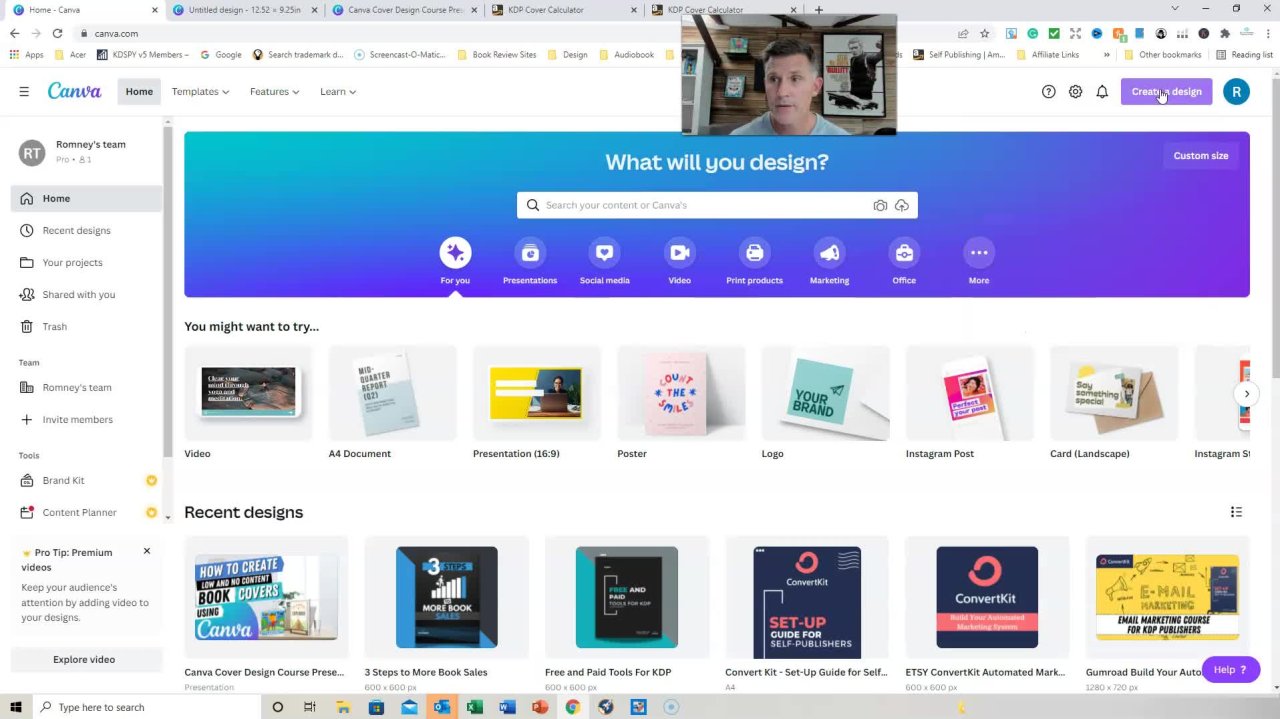Open Chrome from the Windows taskbar

click(572, 707)
